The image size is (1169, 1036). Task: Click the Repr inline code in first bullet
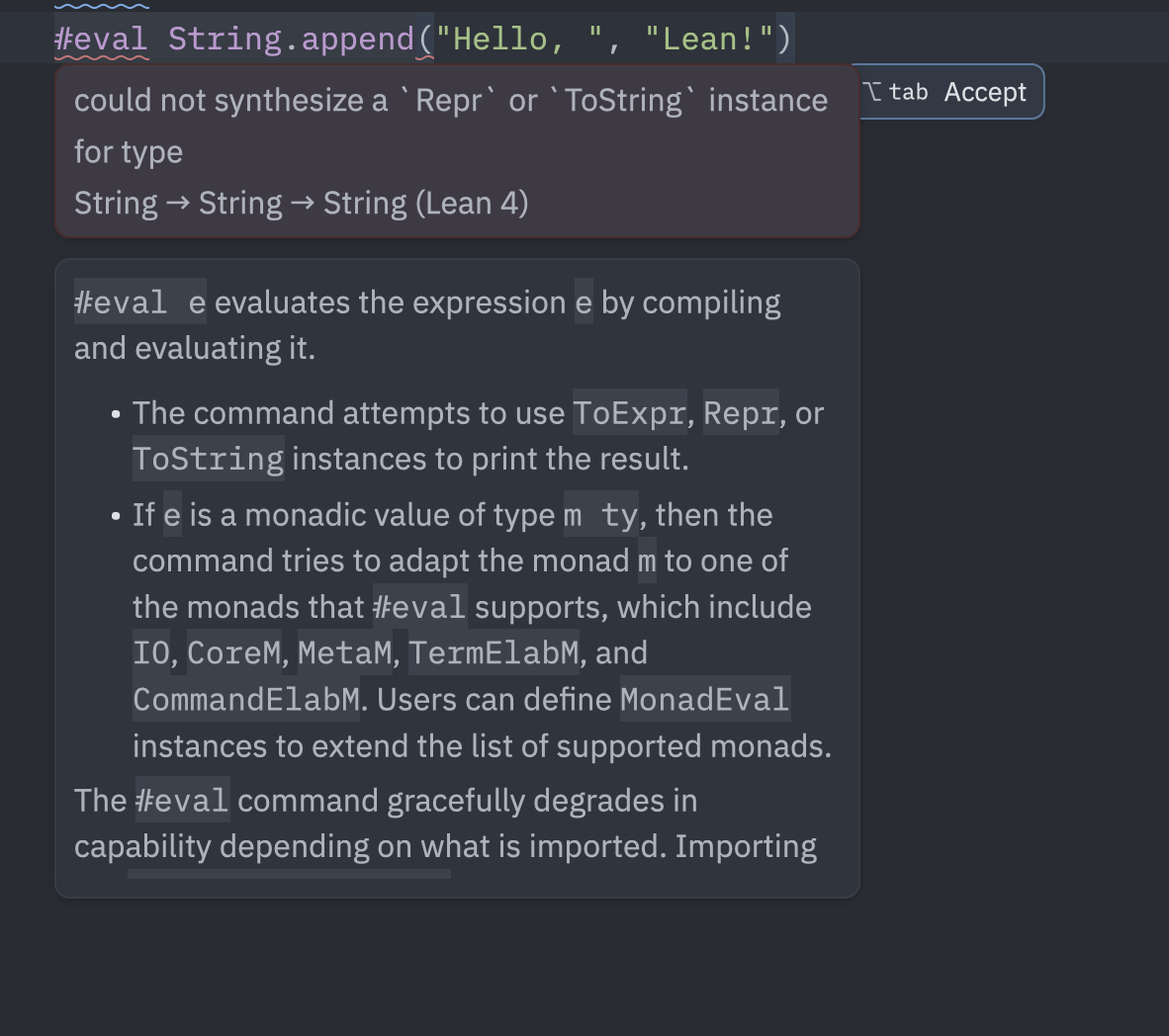(741, 413)
